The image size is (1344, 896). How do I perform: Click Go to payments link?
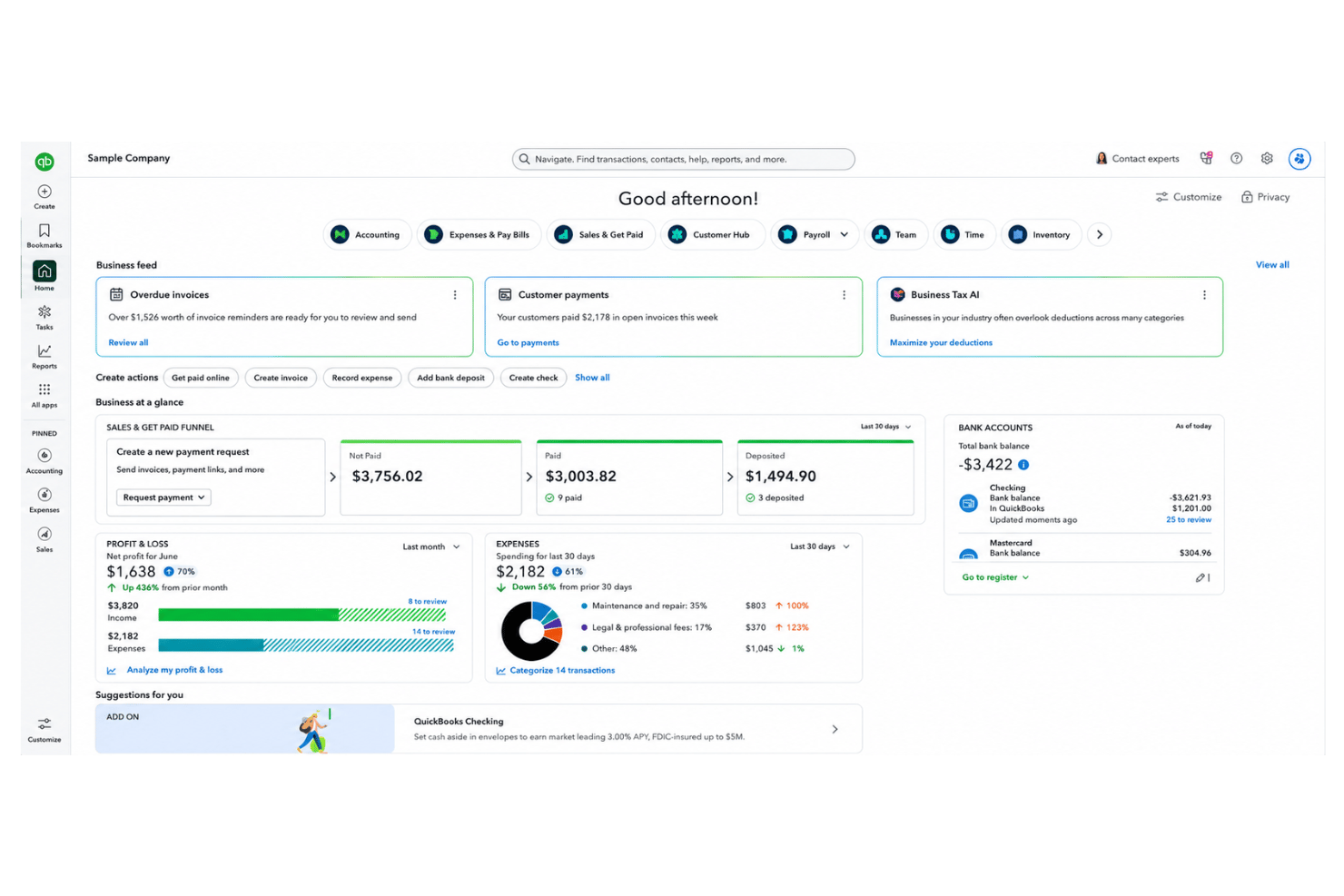[x=528, y=342]
